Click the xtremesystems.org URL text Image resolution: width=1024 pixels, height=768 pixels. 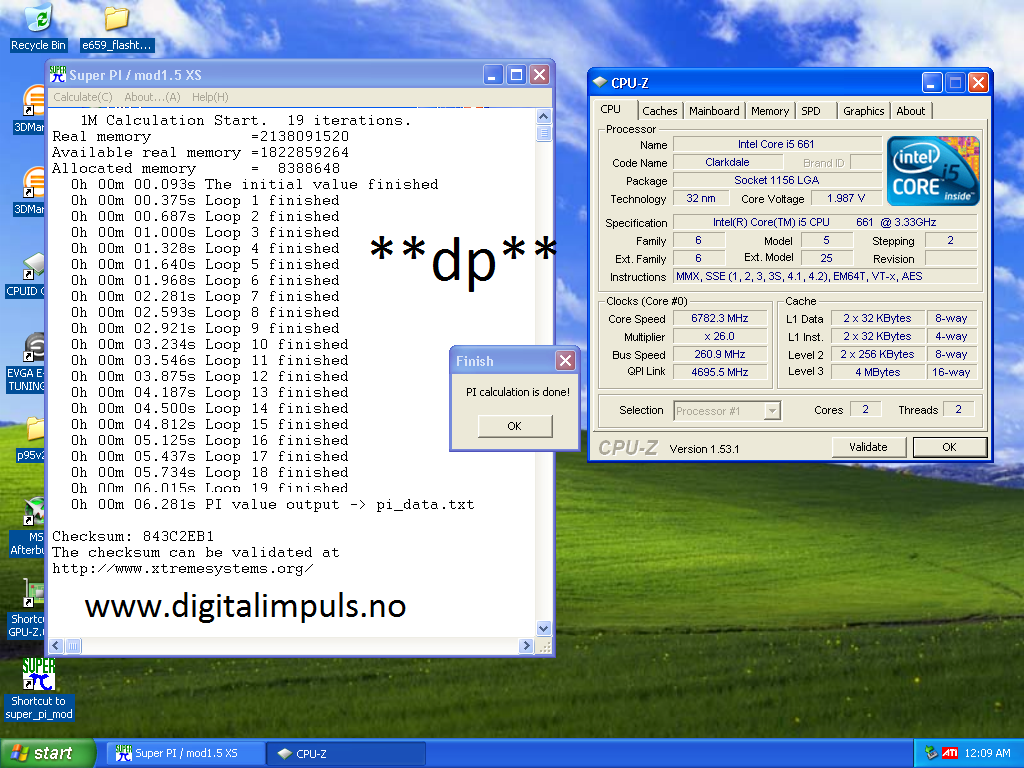click(x=183, y=569)
